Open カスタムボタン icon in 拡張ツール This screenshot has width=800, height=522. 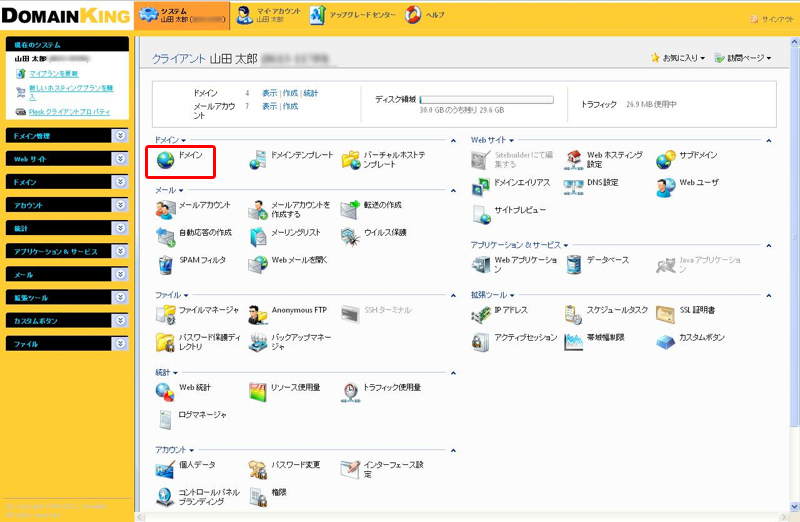(x=665, y=342)
